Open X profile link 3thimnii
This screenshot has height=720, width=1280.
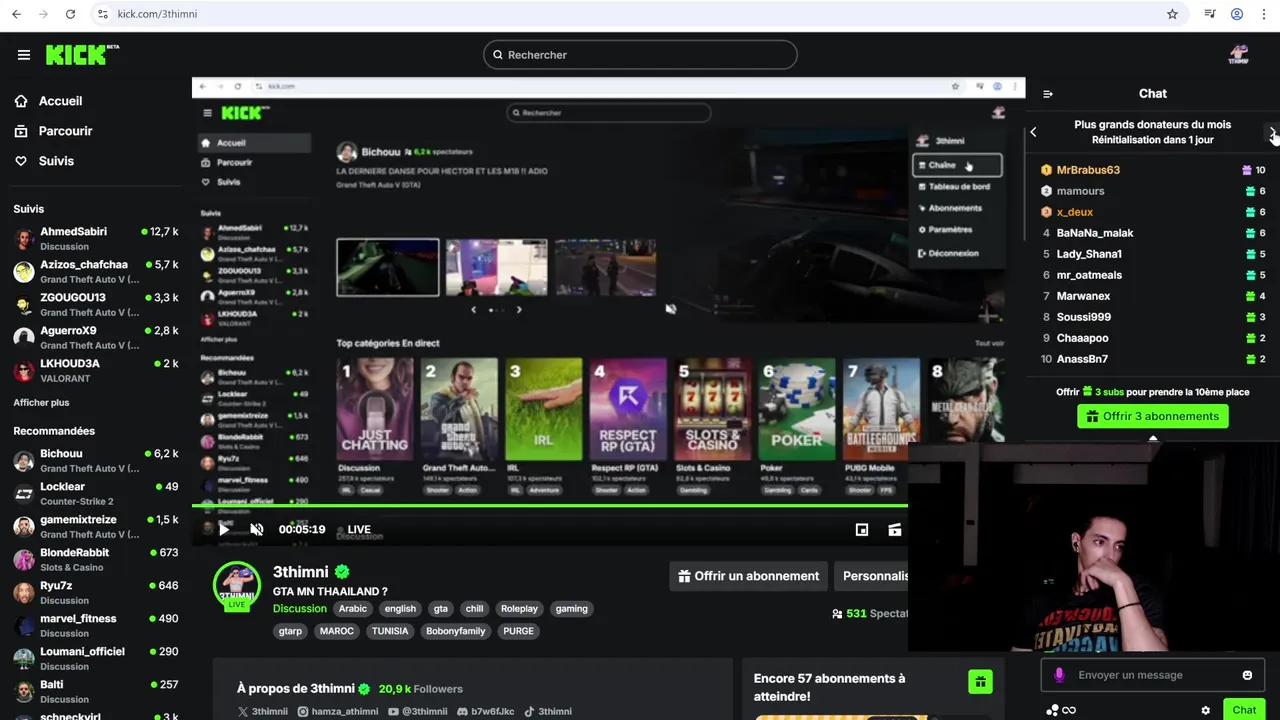pyautogui.click(x=262, y=712)
